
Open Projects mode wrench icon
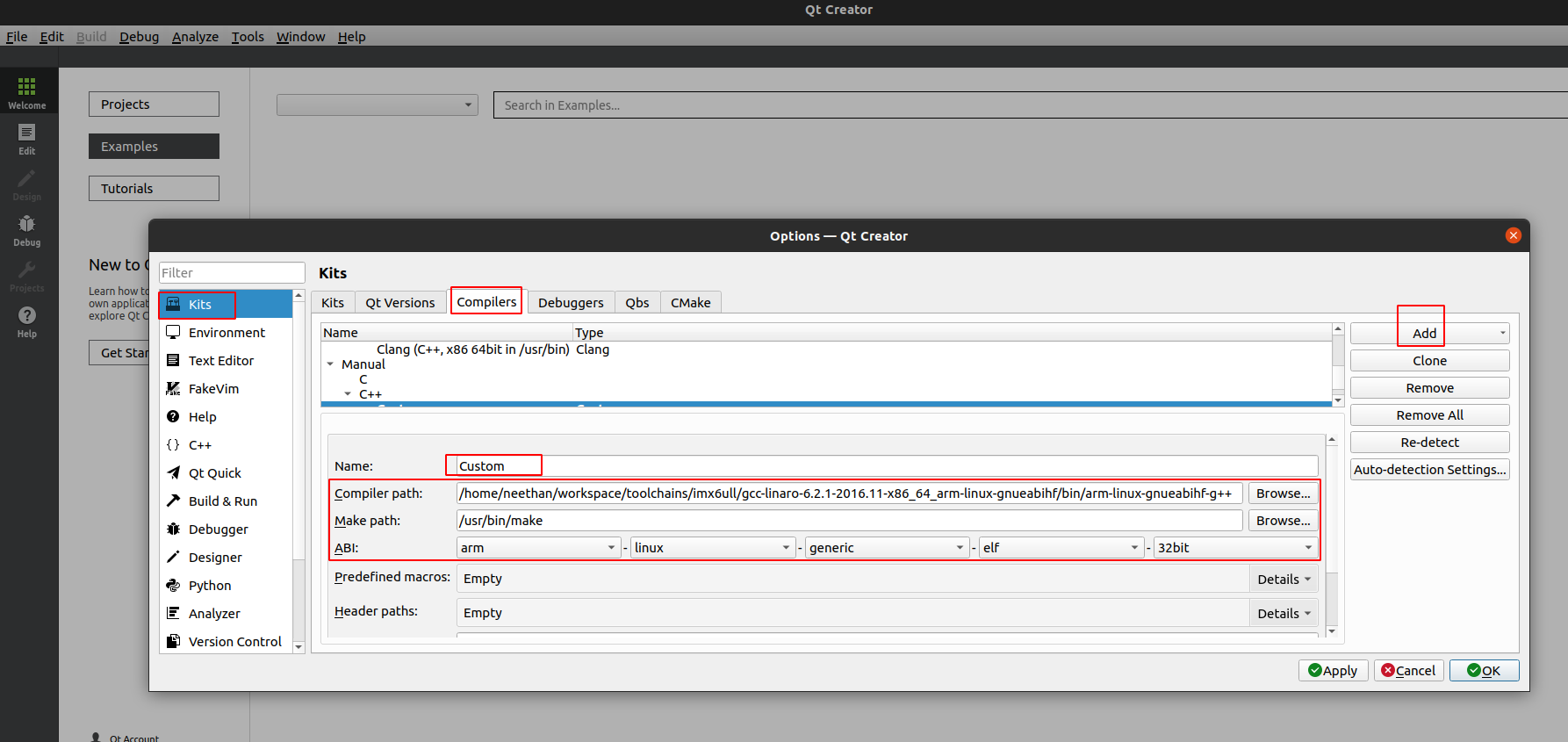[27, 276]
